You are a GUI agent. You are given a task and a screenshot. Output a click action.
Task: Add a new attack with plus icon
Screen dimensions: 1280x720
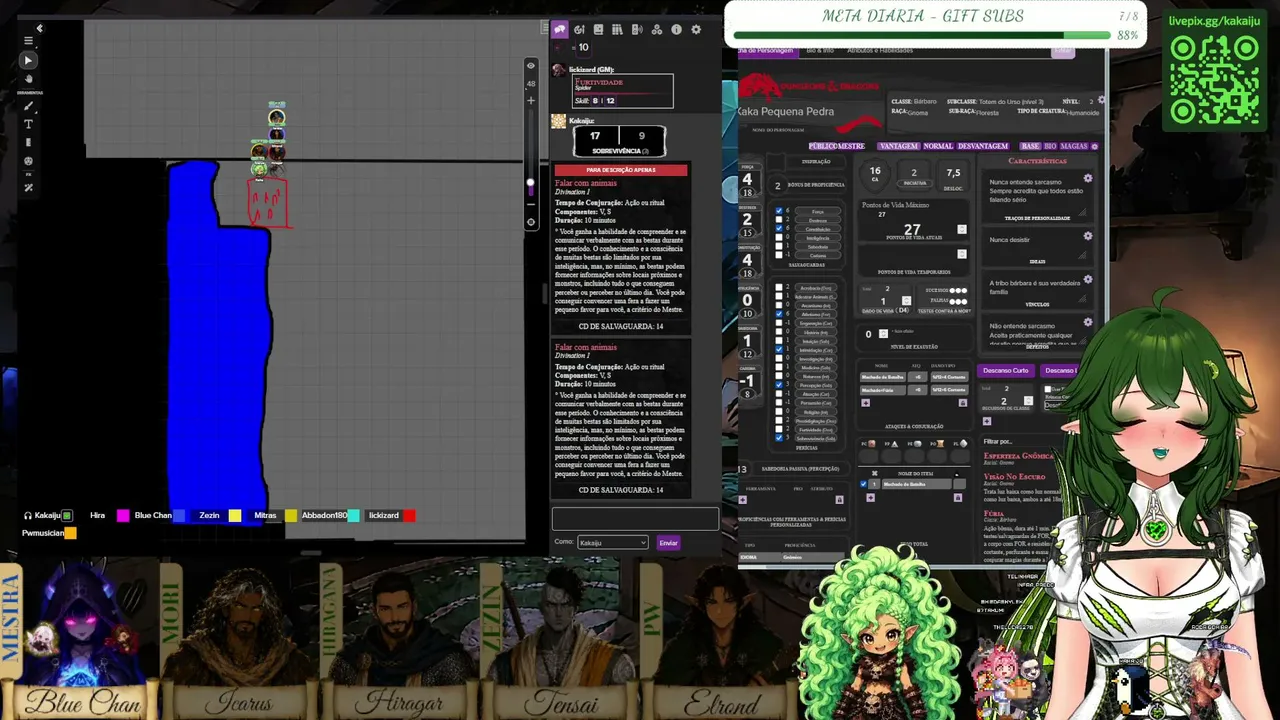tap(865, 403)
